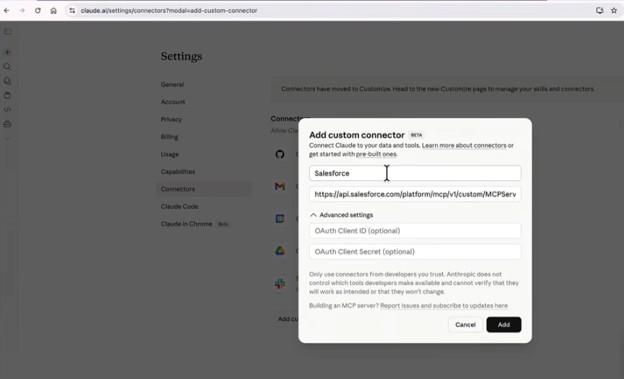Click GitHub connector icon
The width and height of the screenshot is (624, 379).
[280, 154]
